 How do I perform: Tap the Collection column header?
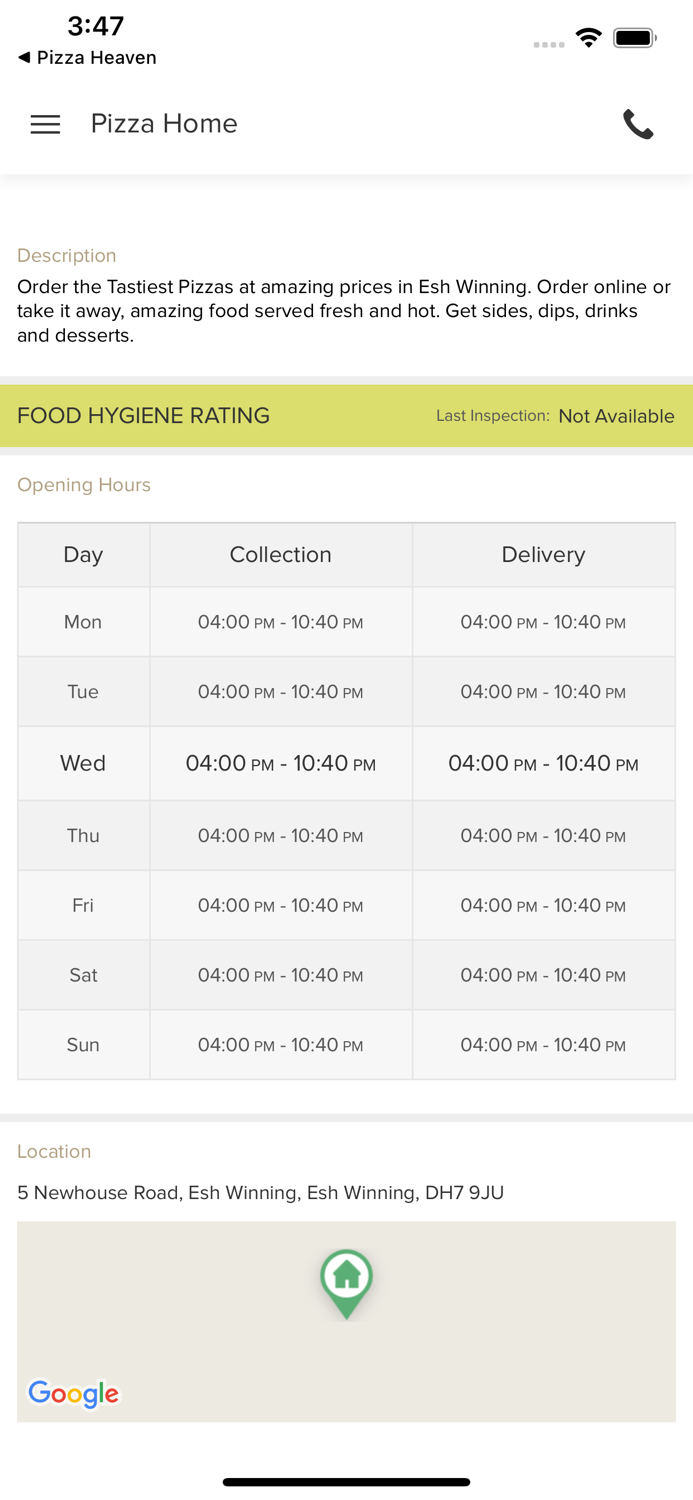coord(280,555)
